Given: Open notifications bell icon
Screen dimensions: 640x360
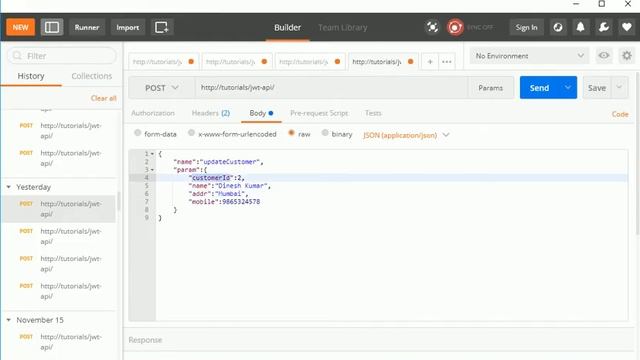Looking at the screenshot, I should [x=580, y=27].
